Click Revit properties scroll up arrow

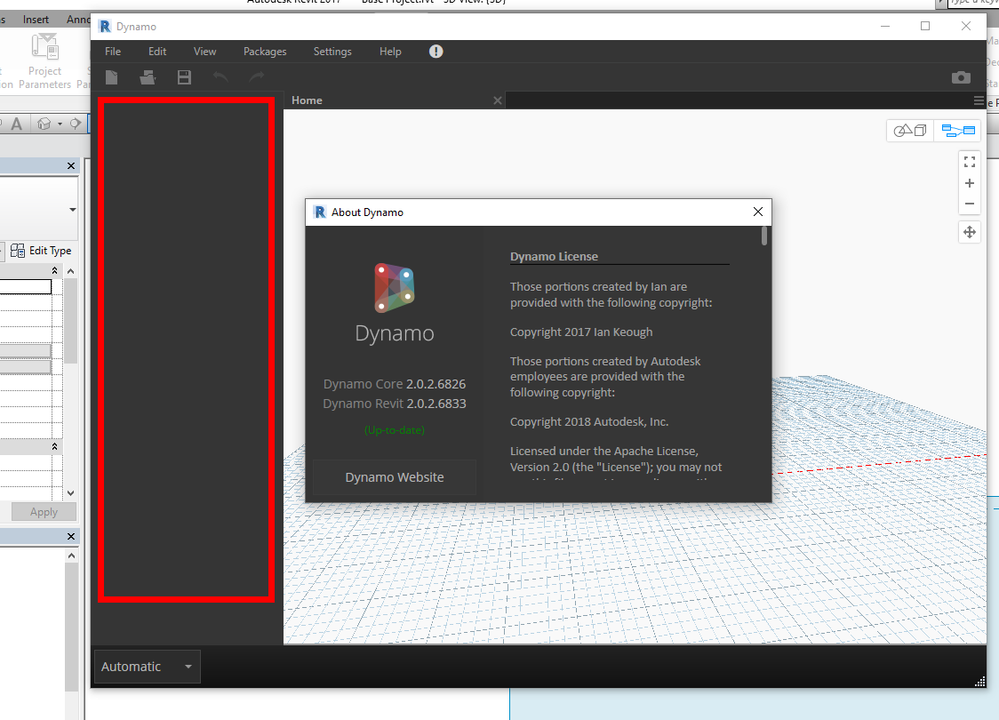71,271
